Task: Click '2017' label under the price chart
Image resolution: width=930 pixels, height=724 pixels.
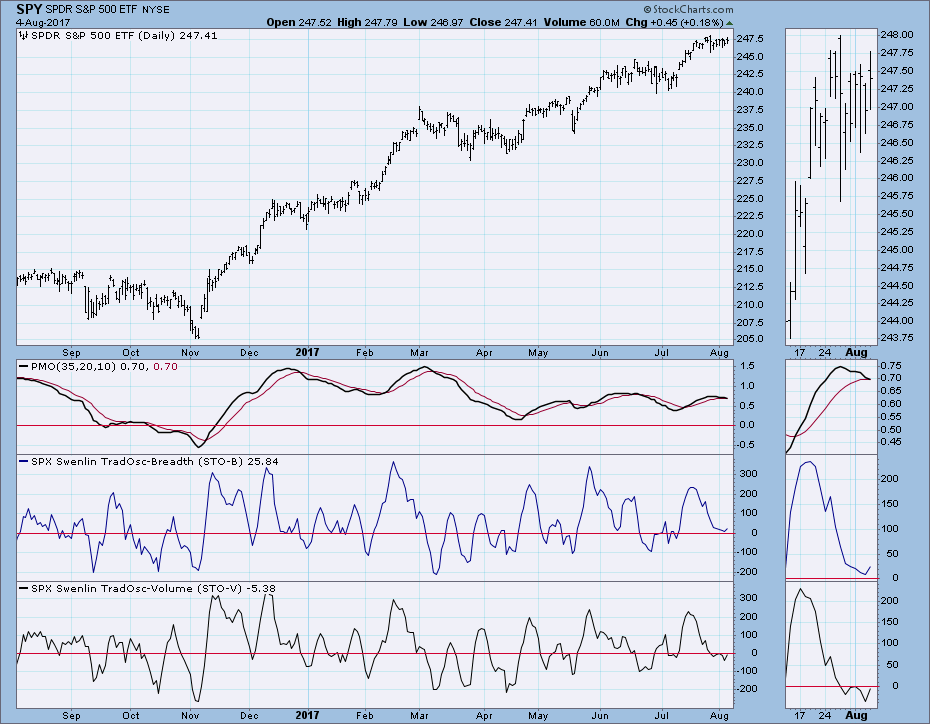Action: pyautogui.click(x=307, y=352)
